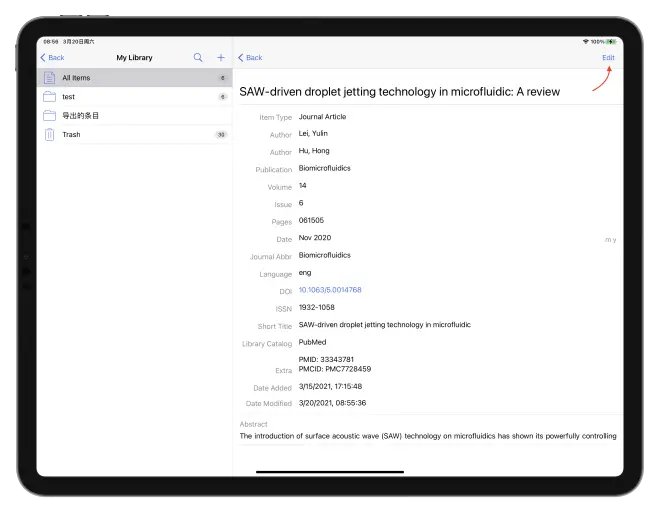
Task: Tap Edit to modify item details
Action: click(x=608, y=58)
